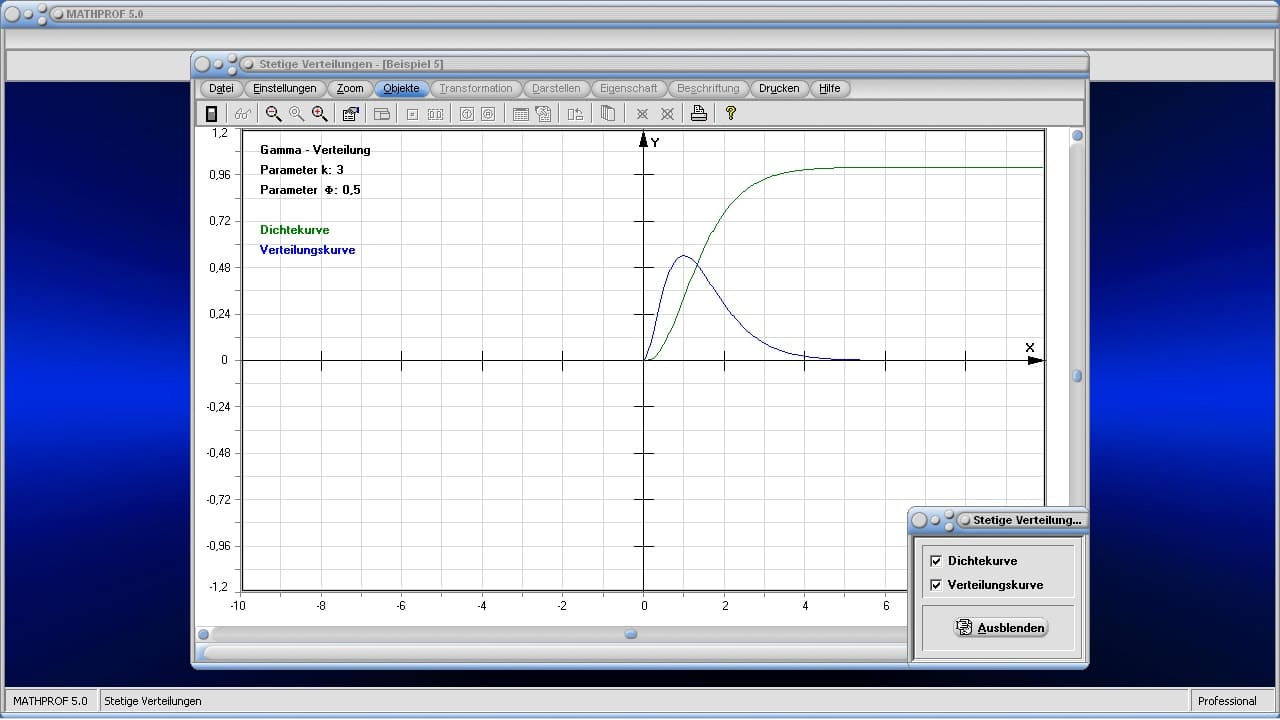The image size is (1280, 720).
Task: Click the small 'Stetige Verteilung...' dialog title bar
Action: pos(997,520)
